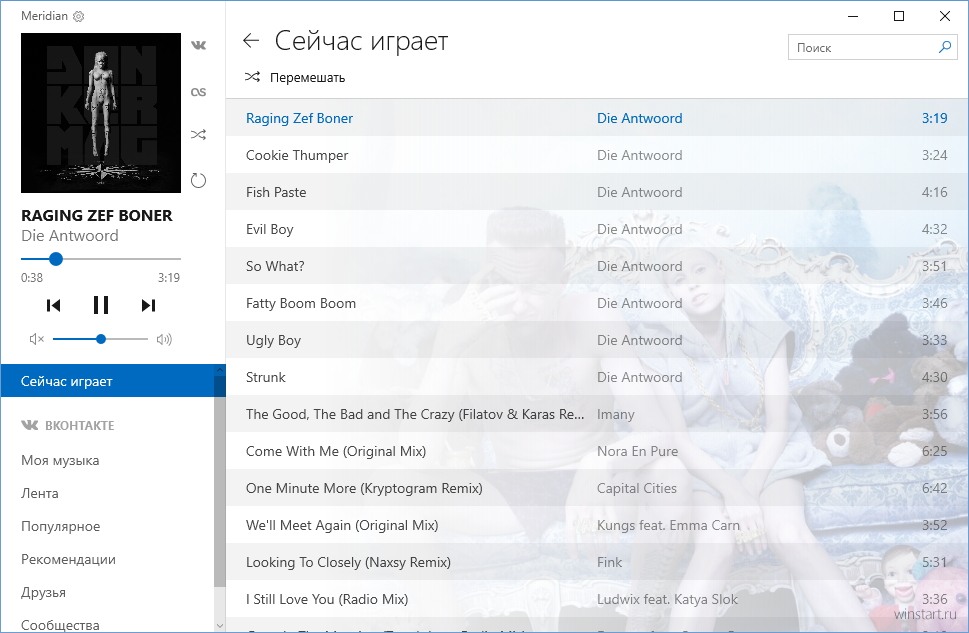
Task: Set volume to maximum with loud speaker icon
Action: point(164,339)
